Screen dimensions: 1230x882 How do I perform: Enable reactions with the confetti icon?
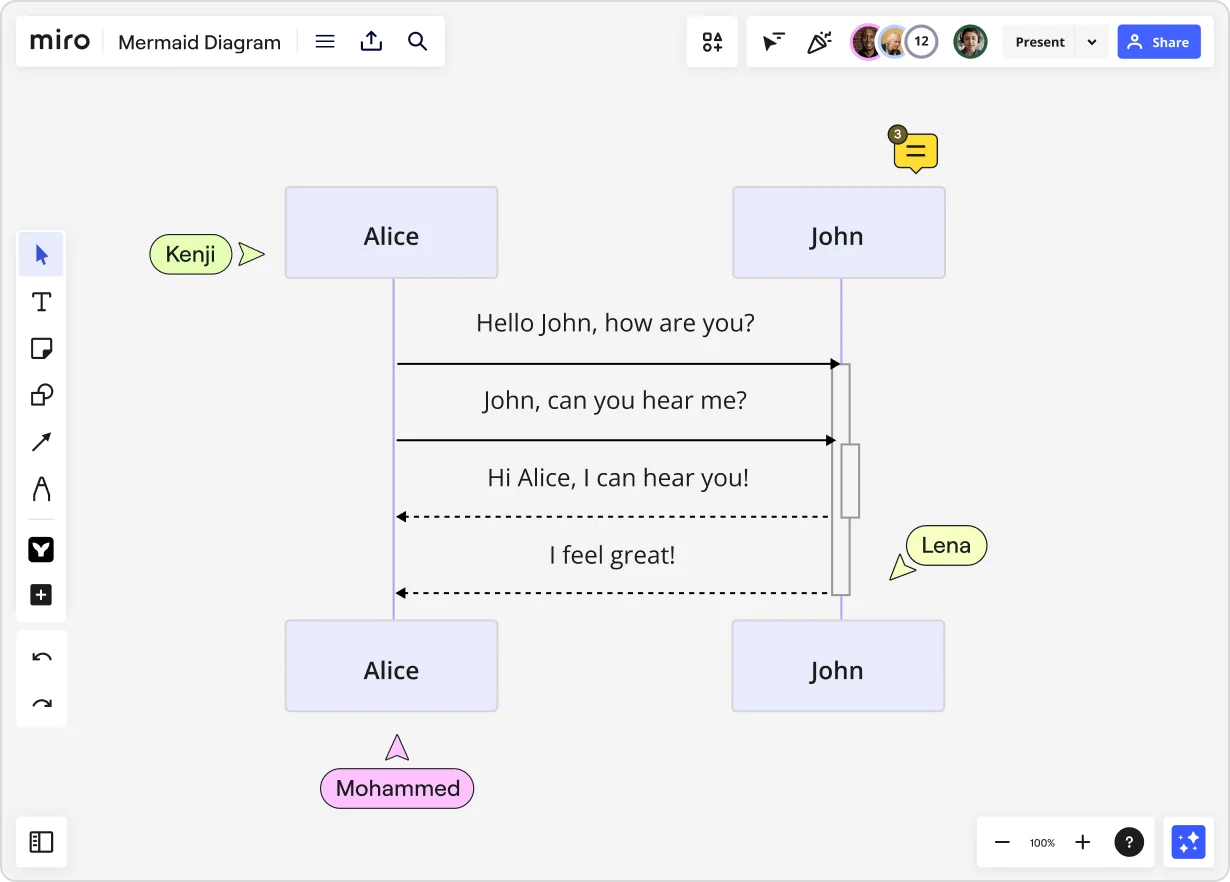[820, 41]
